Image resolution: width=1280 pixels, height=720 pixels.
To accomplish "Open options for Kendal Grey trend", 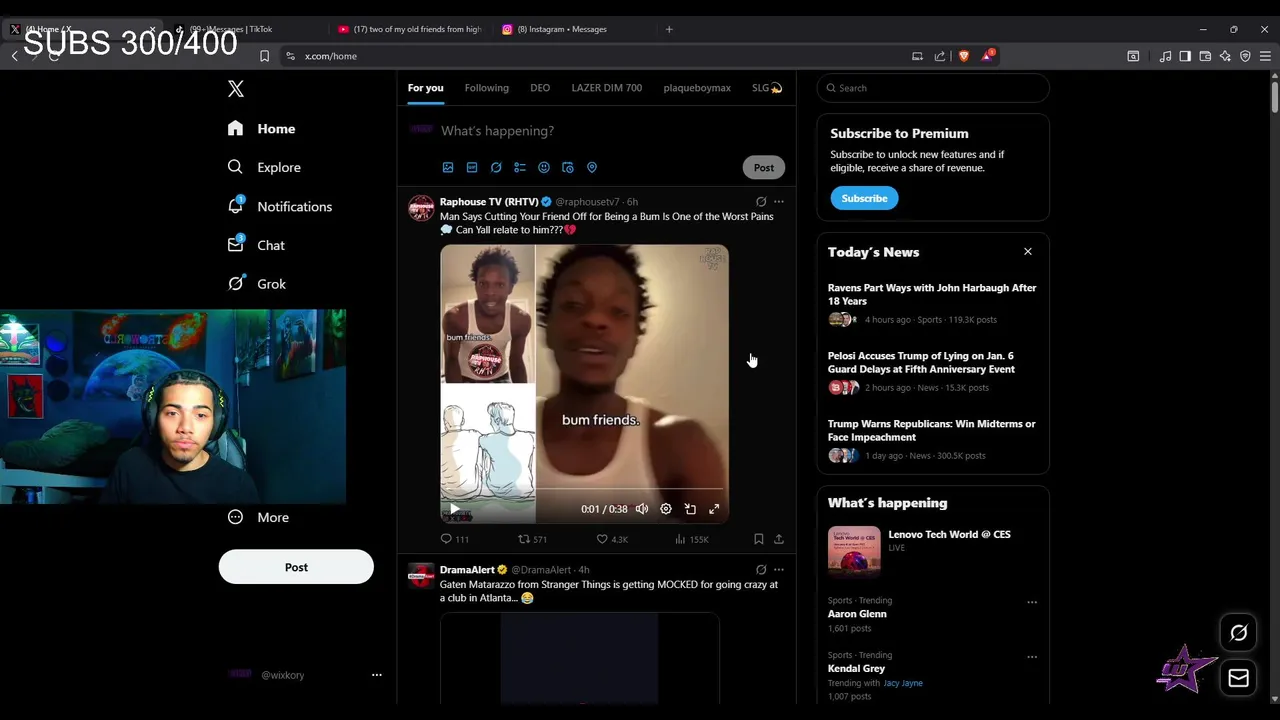I will coord(1032,657).
